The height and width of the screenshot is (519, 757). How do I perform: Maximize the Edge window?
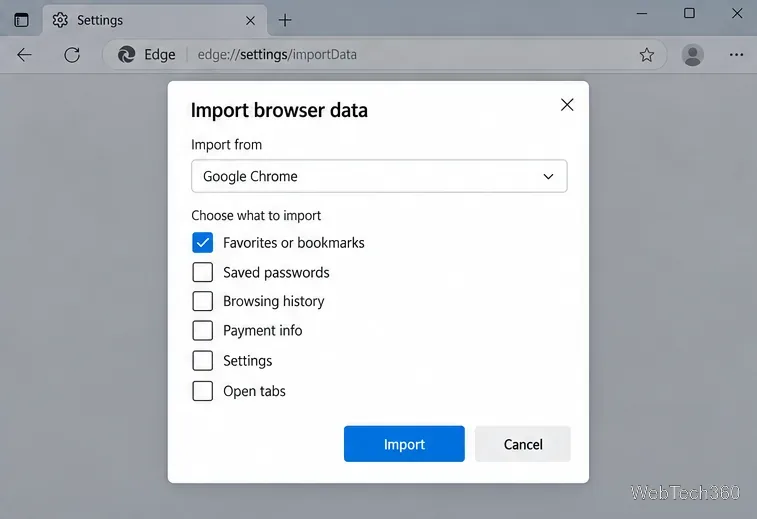[x=689, y=13]
